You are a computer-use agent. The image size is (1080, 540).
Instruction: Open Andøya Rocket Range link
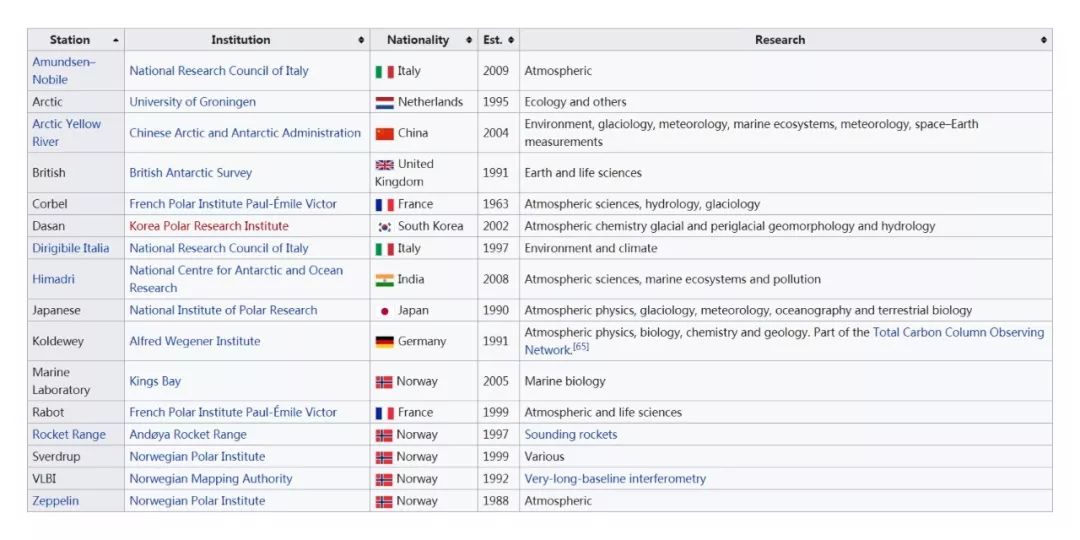coord(188,435)
